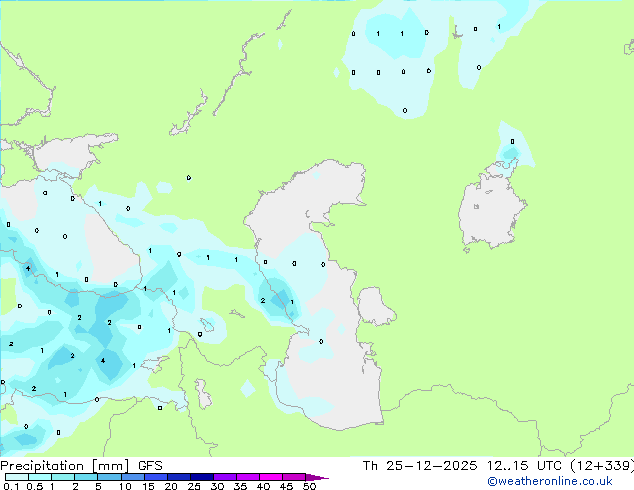Pick the 40–45 mm pink legend swatch
The width and height of the screenshot is (634, 490).
click(x=271, y=477)
